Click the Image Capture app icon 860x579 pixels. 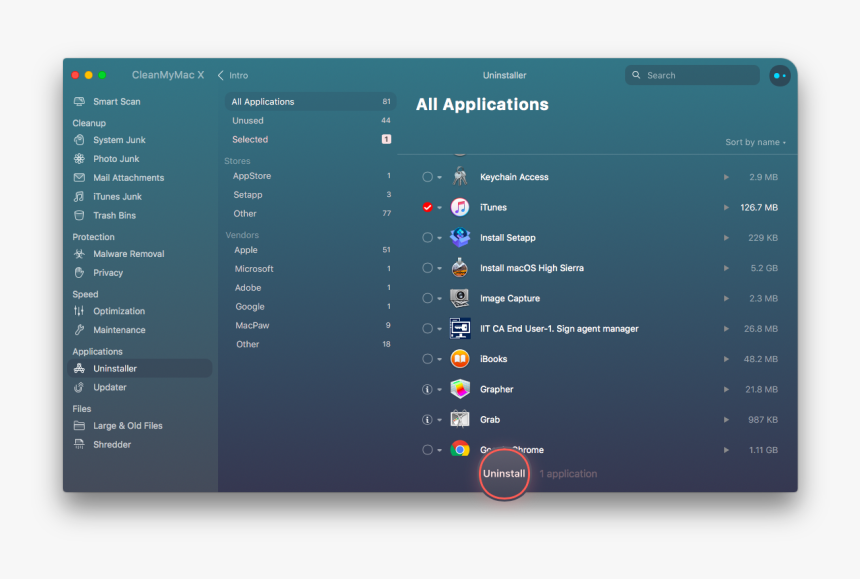click(x=460, y=298)
